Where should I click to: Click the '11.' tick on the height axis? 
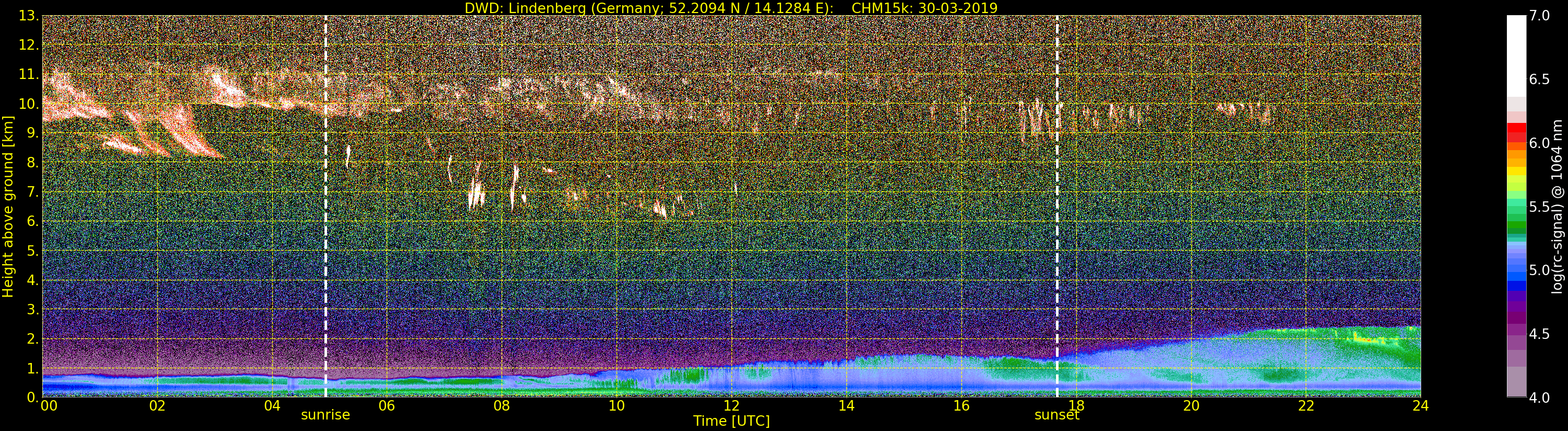(x=29, y=74)
